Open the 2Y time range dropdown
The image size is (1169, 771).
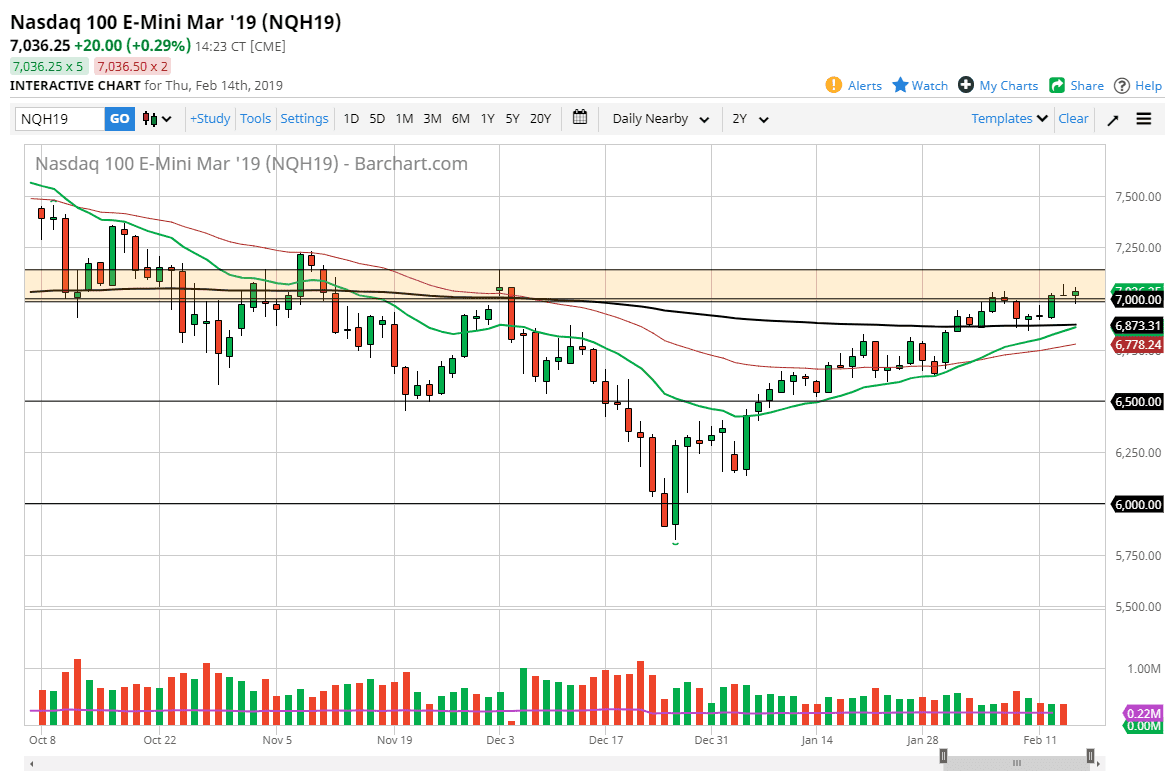tap(749, 118)
